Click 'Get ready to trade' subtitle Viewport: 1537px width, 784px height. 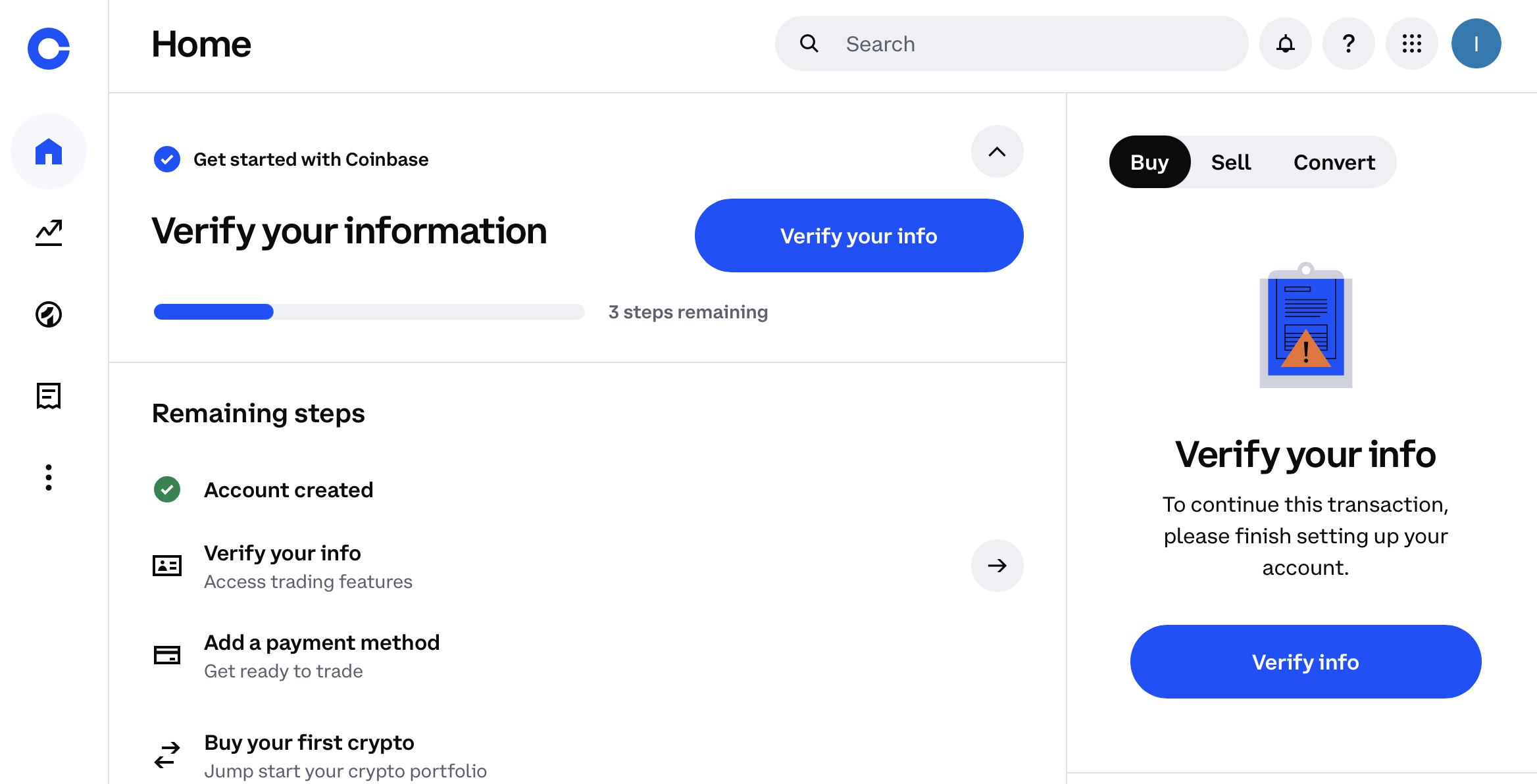click(284, 671)
